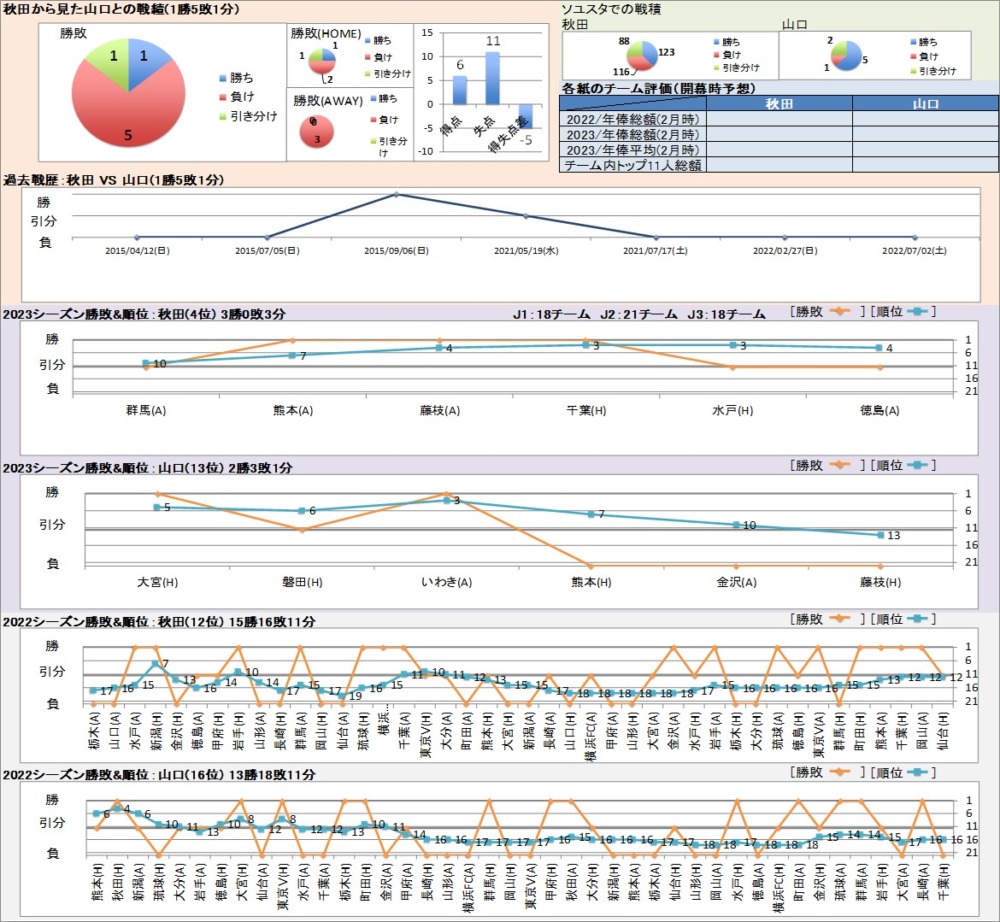Click the 山口 ソユスタ record pie chart
The width and height of the screenshot is (1000, 922).
846,56
